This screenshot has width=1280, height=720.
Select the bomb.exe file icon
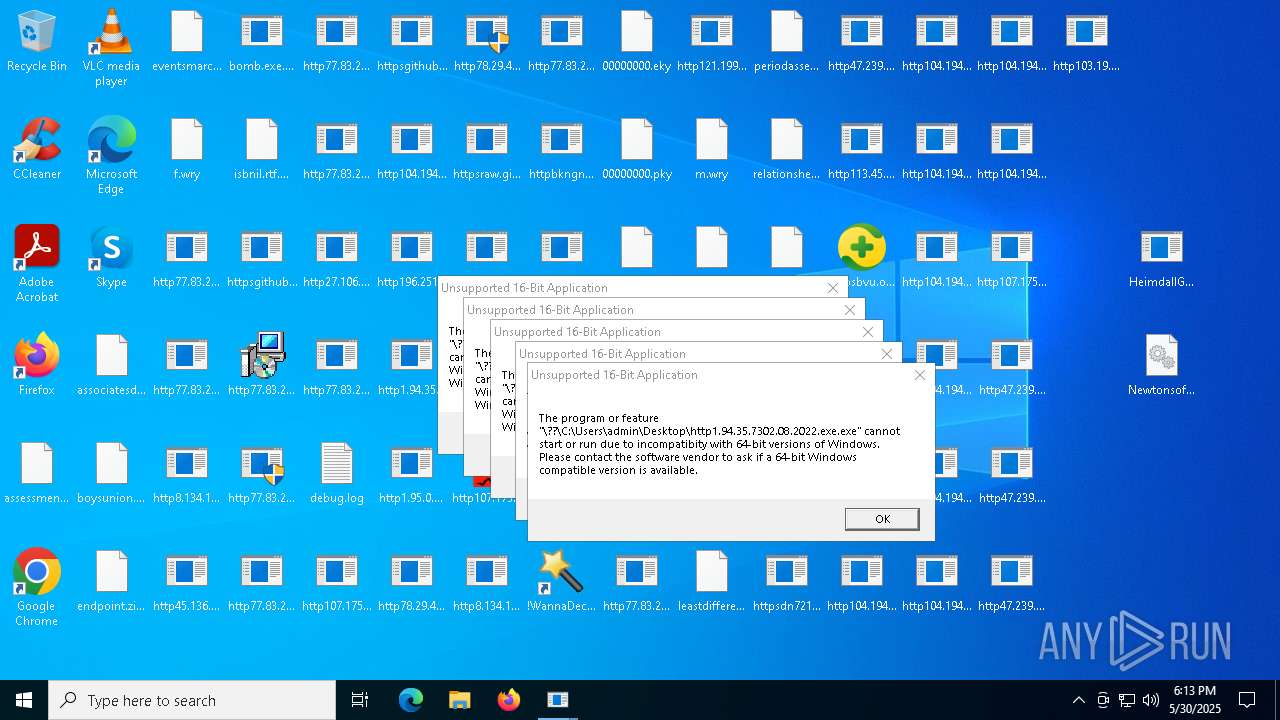click(x=262, y=42)
